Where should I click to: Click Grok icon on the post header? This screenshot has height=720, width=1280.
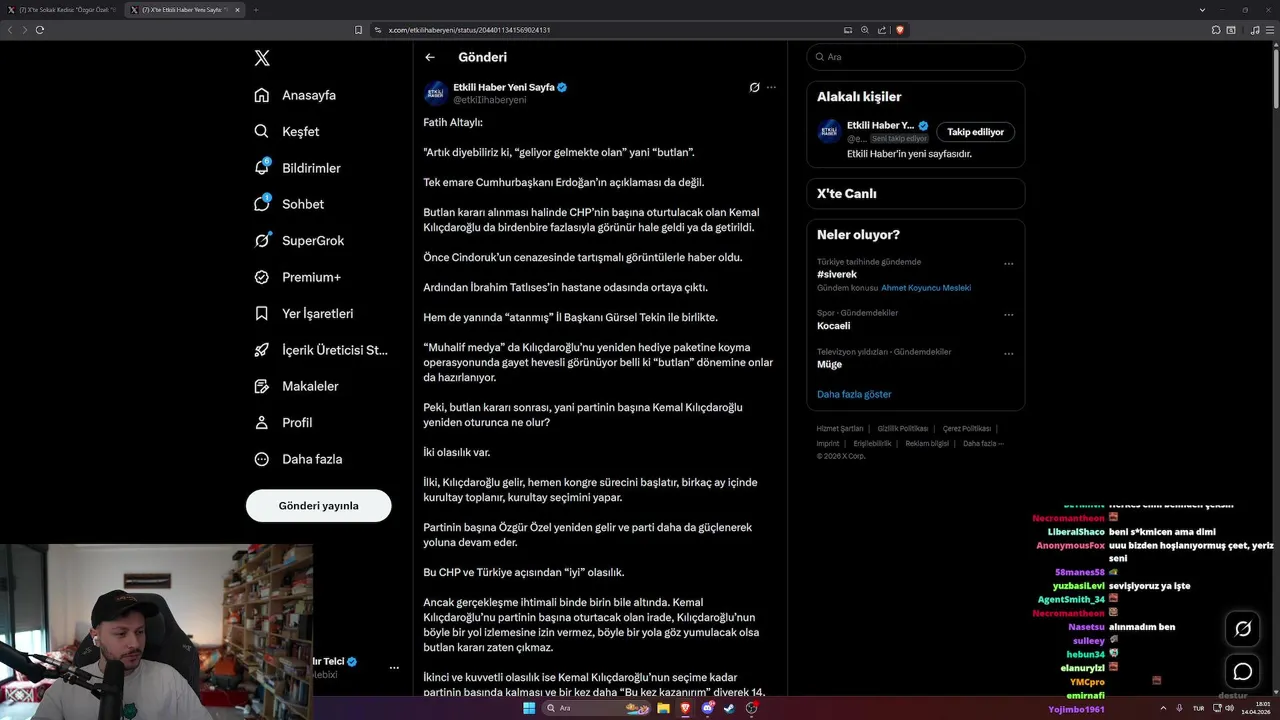coord(755,87)
